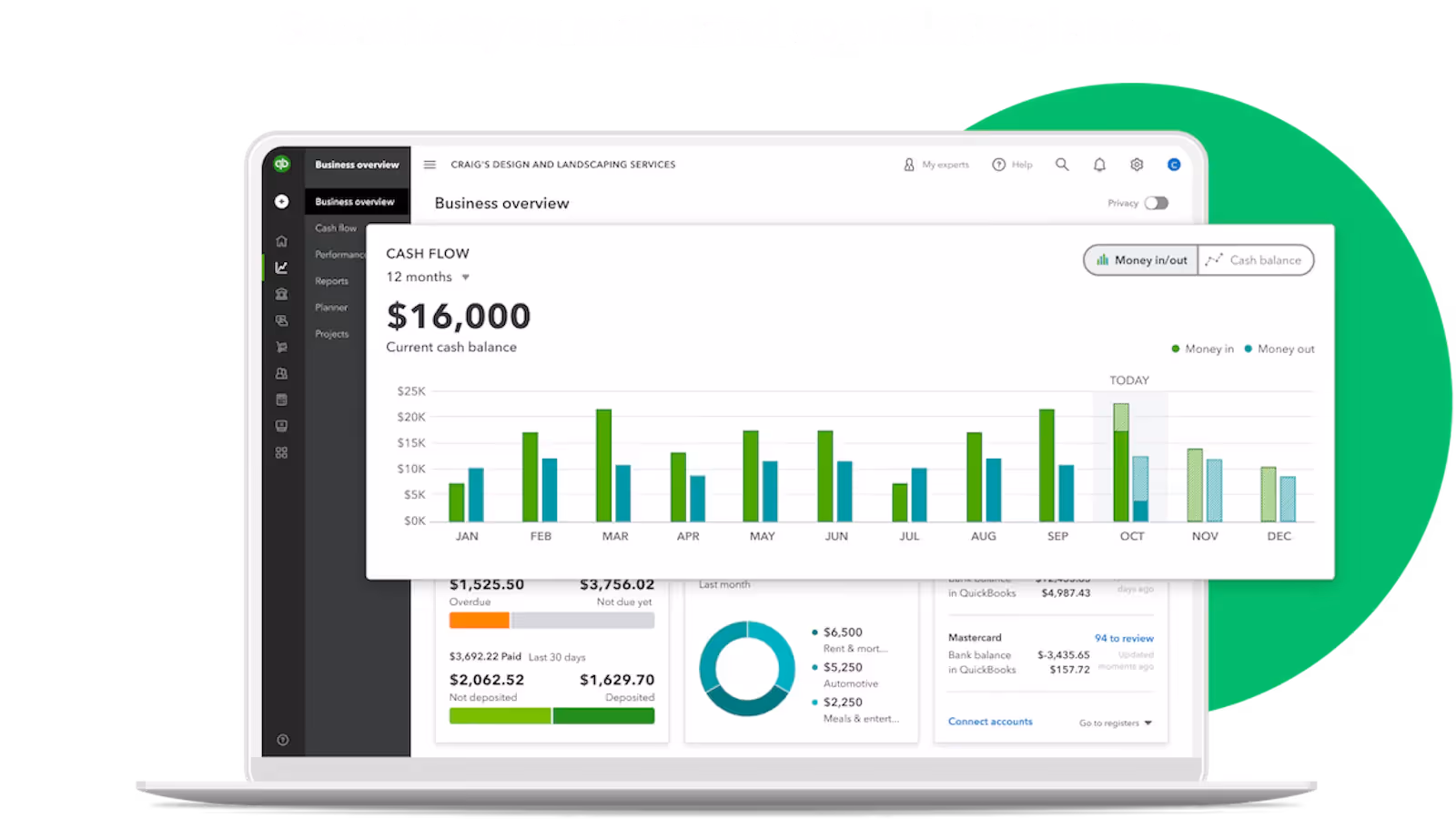Toggle the hamburger menu icon

click(430, 165)
